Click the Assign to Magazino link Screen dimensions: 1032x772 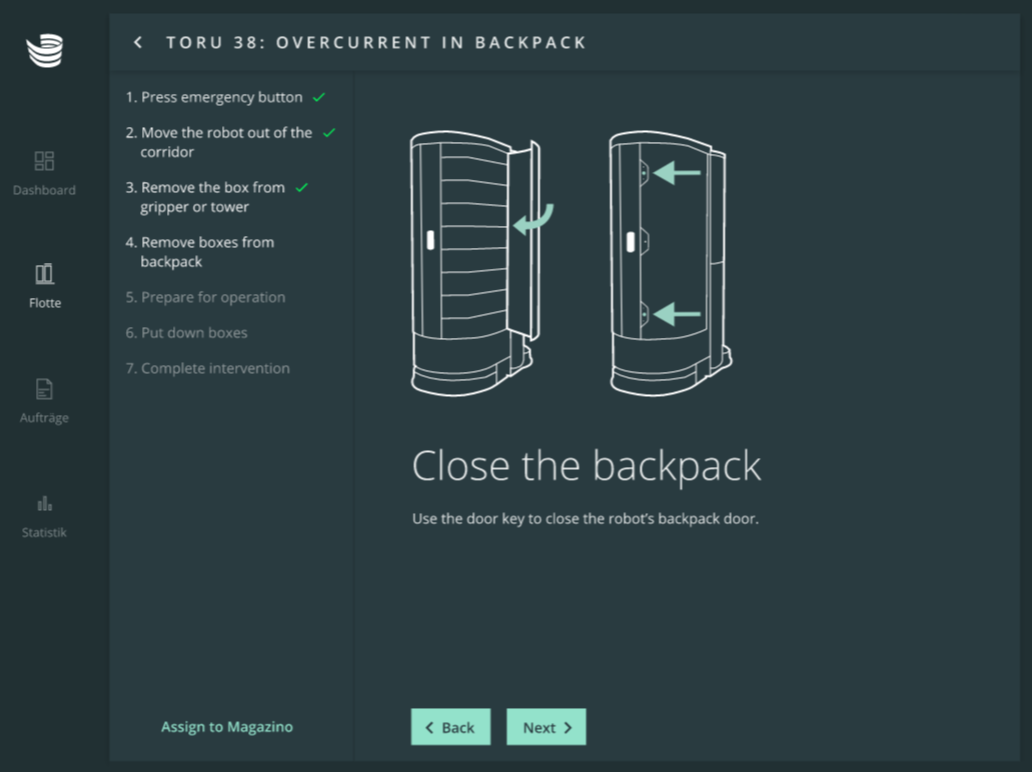pyautogui.click(x=227, y=727)
